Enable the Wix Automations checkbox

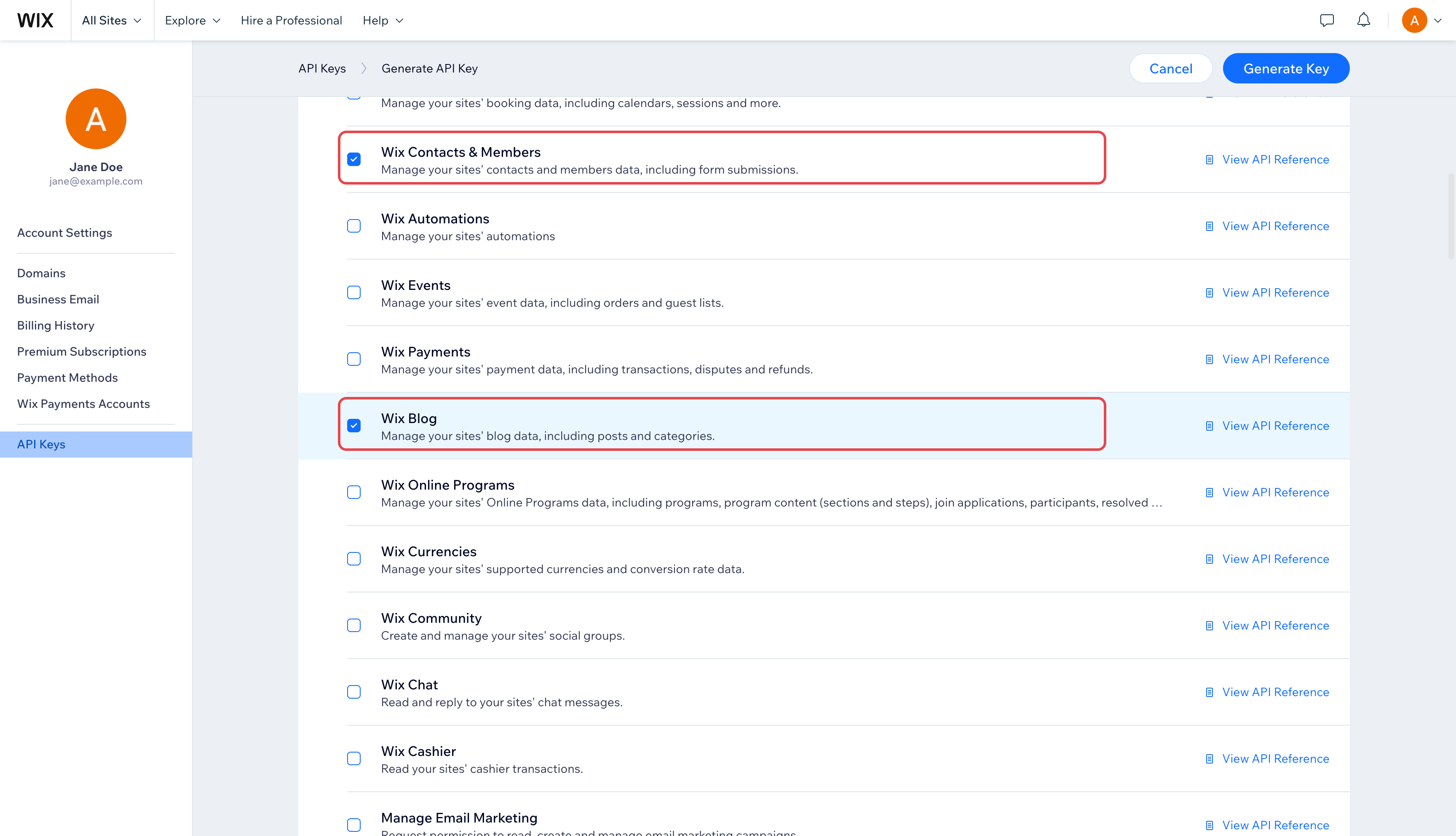coord(354,226)
